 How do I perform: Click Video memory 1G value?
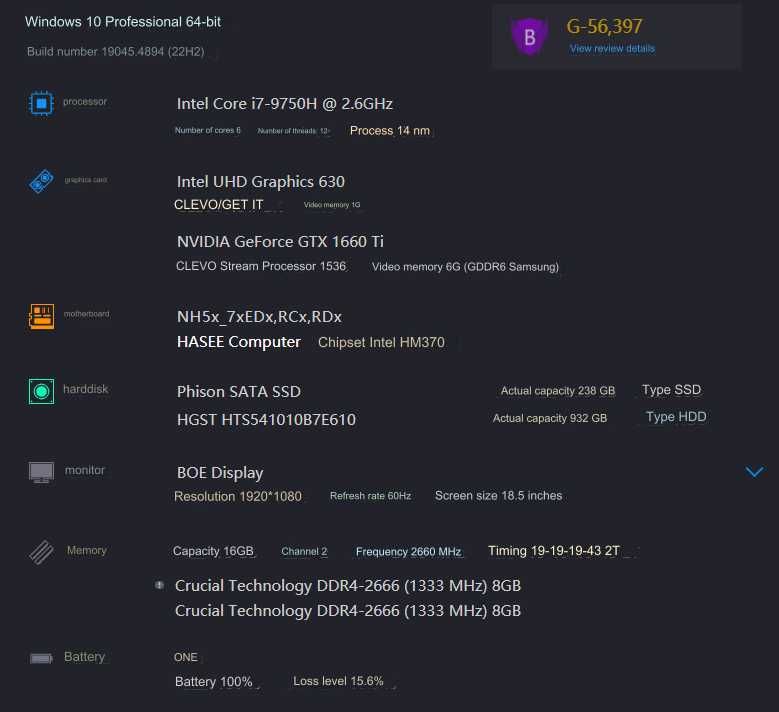click(x=332, y=205)
